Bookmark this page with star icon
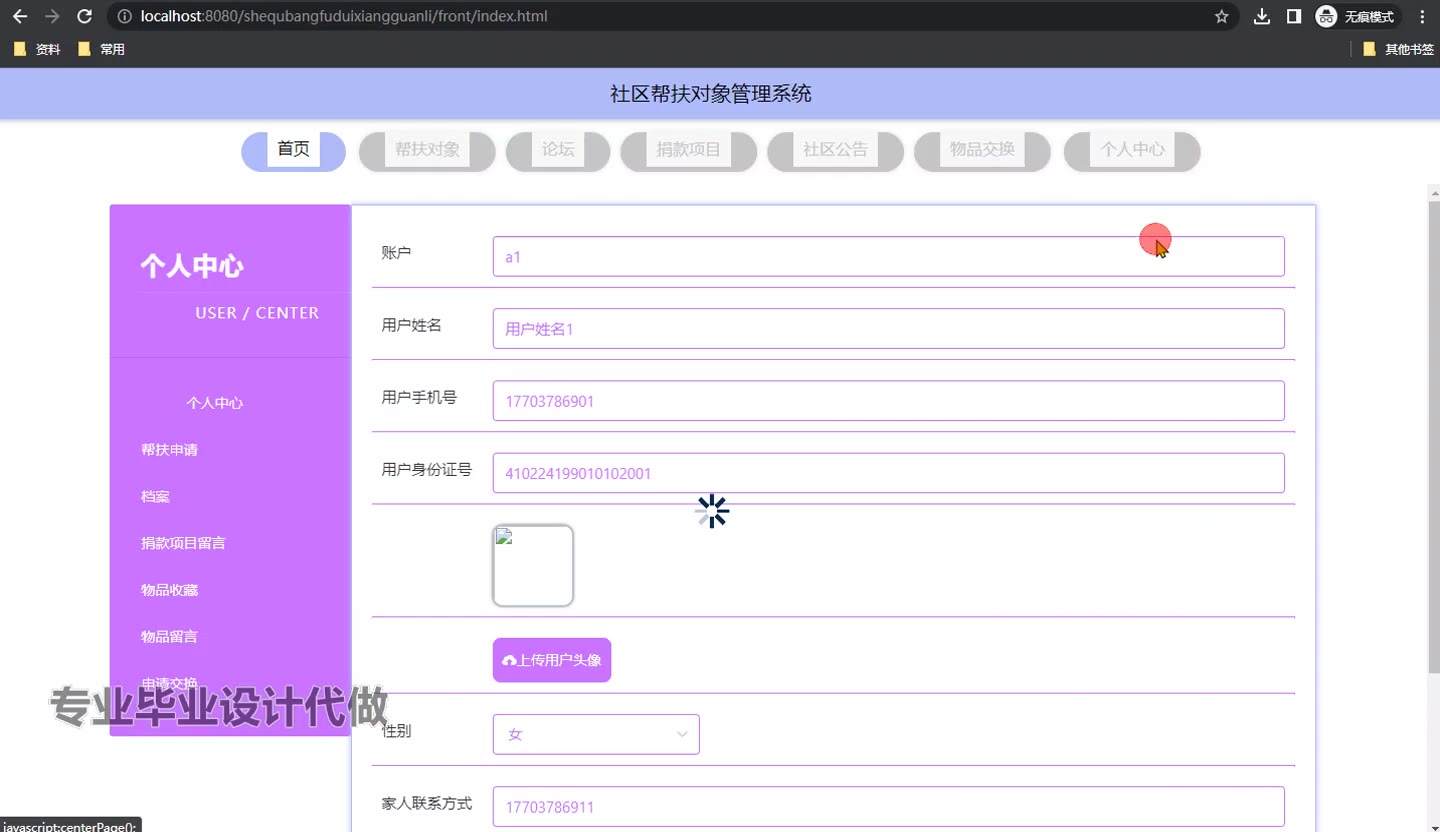This screenshot has height=832, width=1440. (x=1221, y=16)
